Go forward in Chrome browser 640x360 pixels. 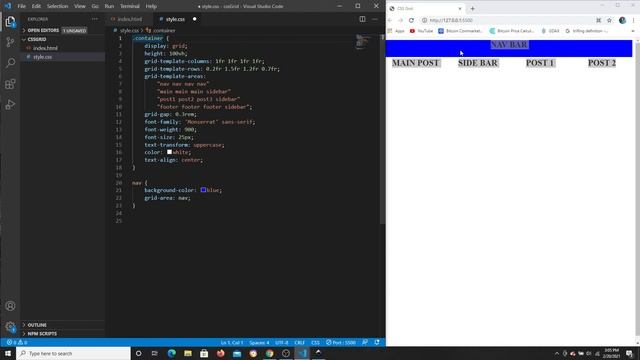pyautogui.click(x=400, y=20)
